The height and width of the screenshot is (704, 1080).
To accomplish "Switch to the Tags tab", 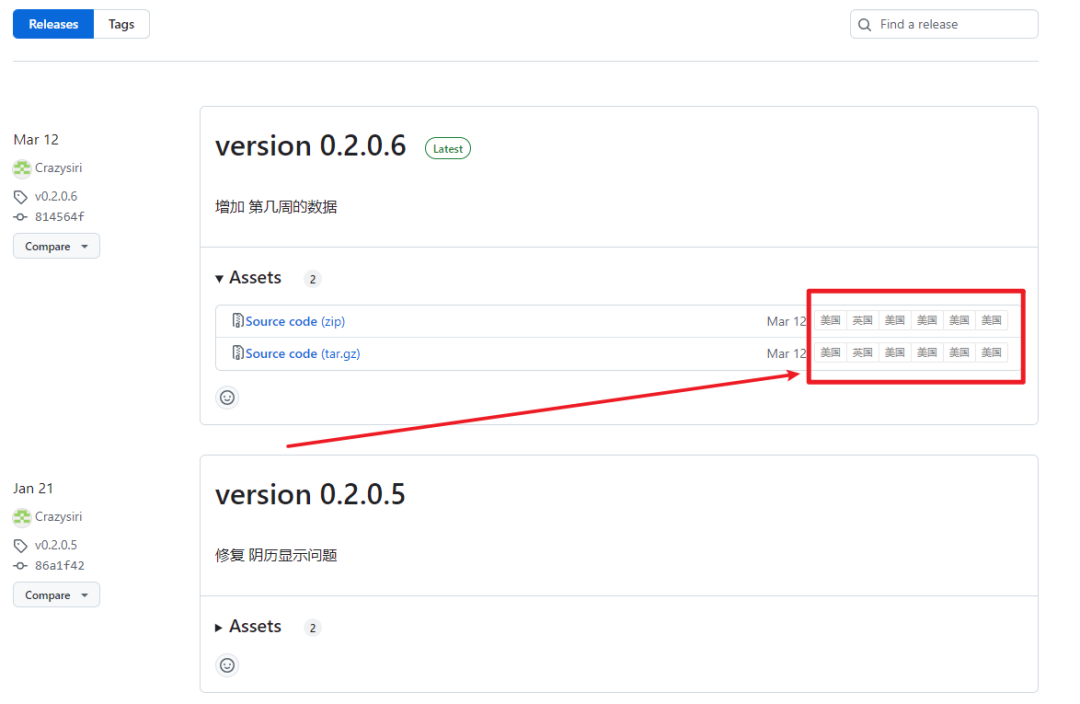I will pos(121,24).
